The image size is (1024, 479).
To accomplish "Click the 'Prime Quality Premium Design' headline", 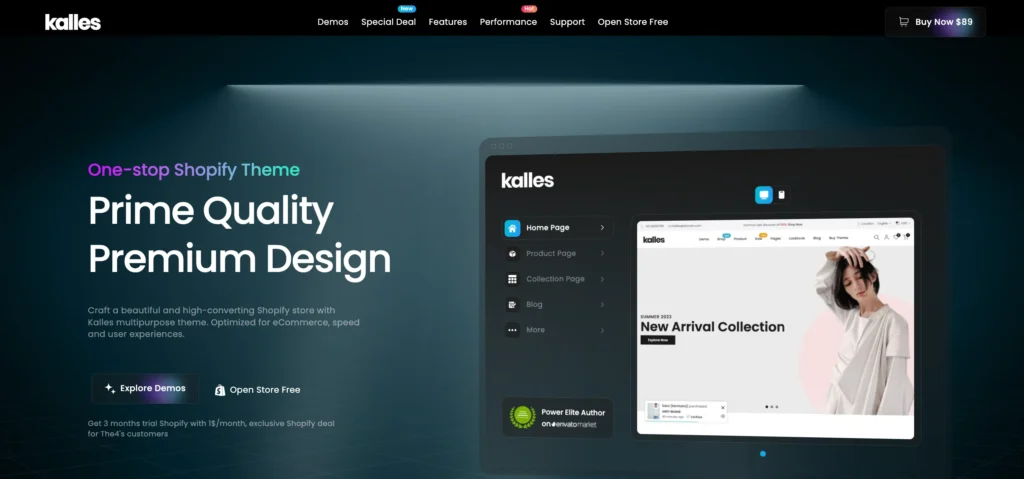I will (239, 235).
